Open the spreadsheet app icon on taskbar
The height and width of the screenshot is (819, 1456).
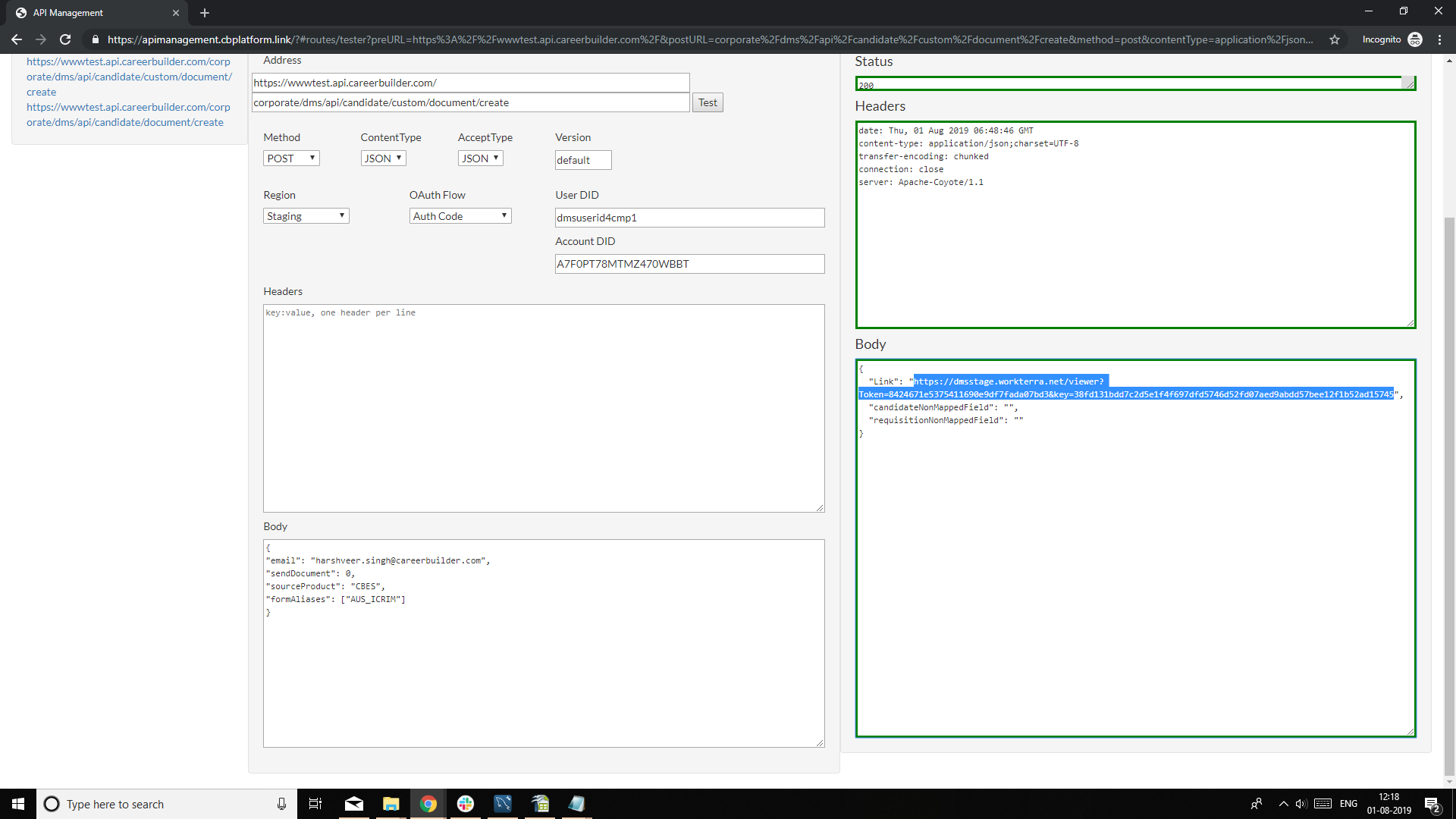point(540,804)
